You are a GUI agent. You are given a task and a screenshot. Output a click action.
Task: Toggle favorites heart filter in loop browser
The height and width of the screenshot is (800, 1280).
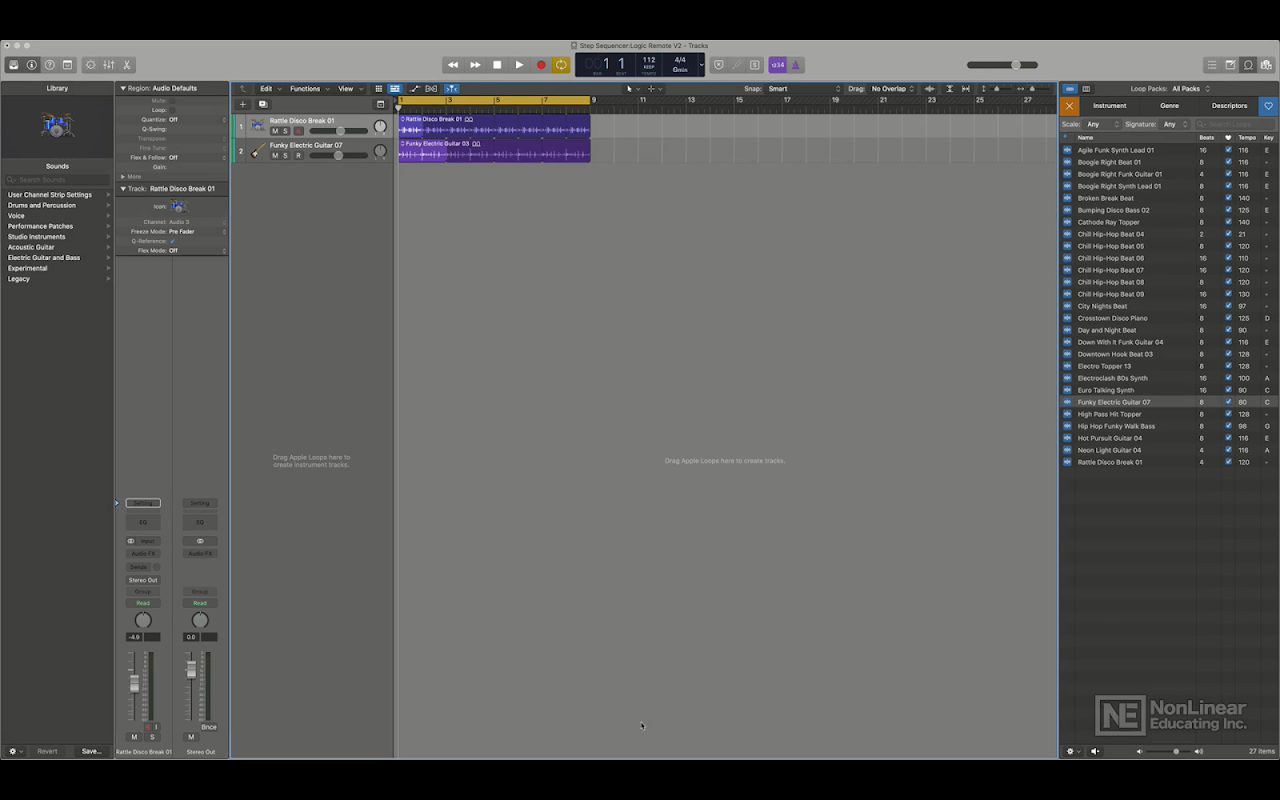(x=1268, y=106)
